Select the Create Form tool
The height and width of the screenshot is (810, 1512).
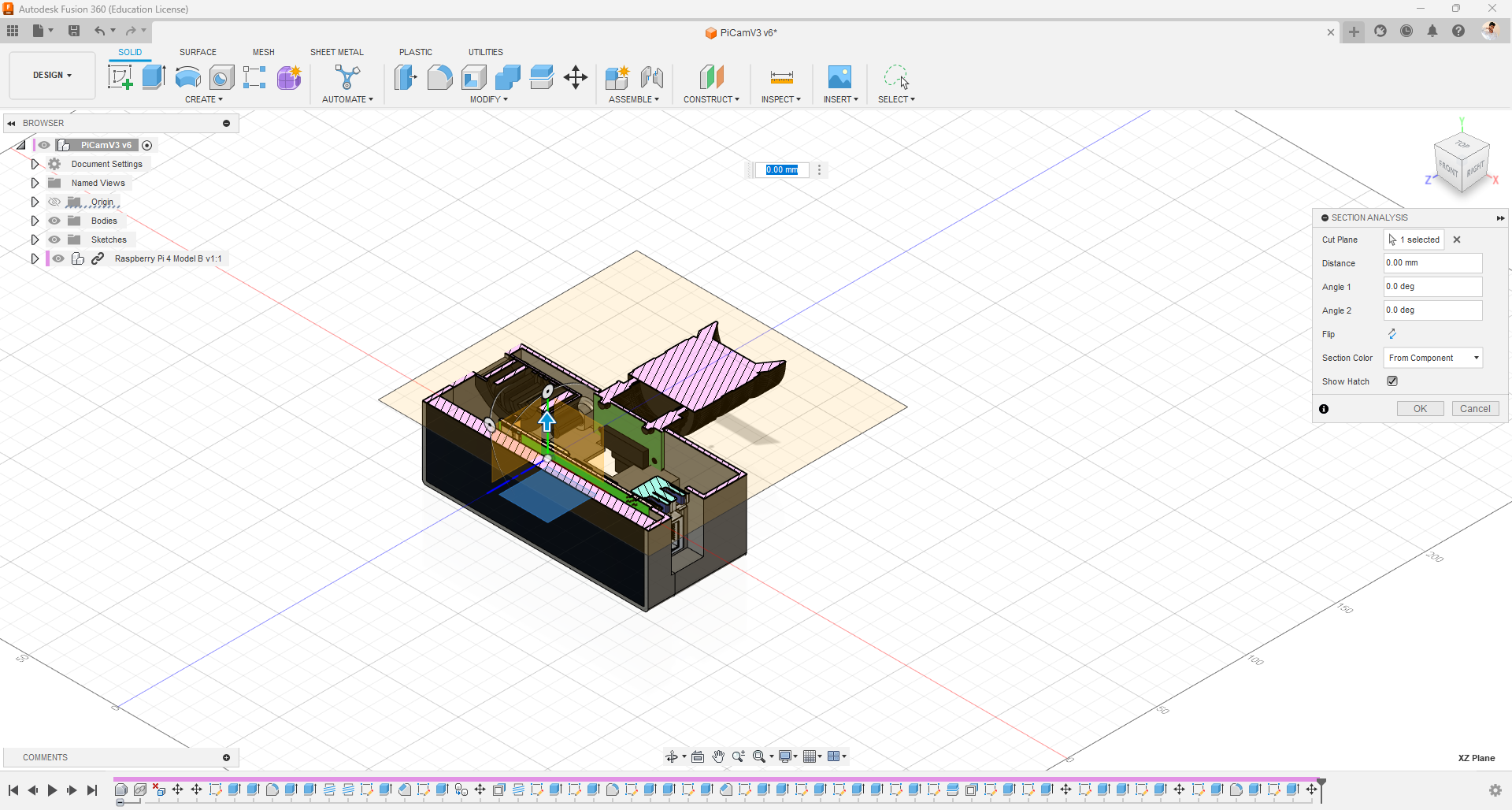click(x=289, y=77)
